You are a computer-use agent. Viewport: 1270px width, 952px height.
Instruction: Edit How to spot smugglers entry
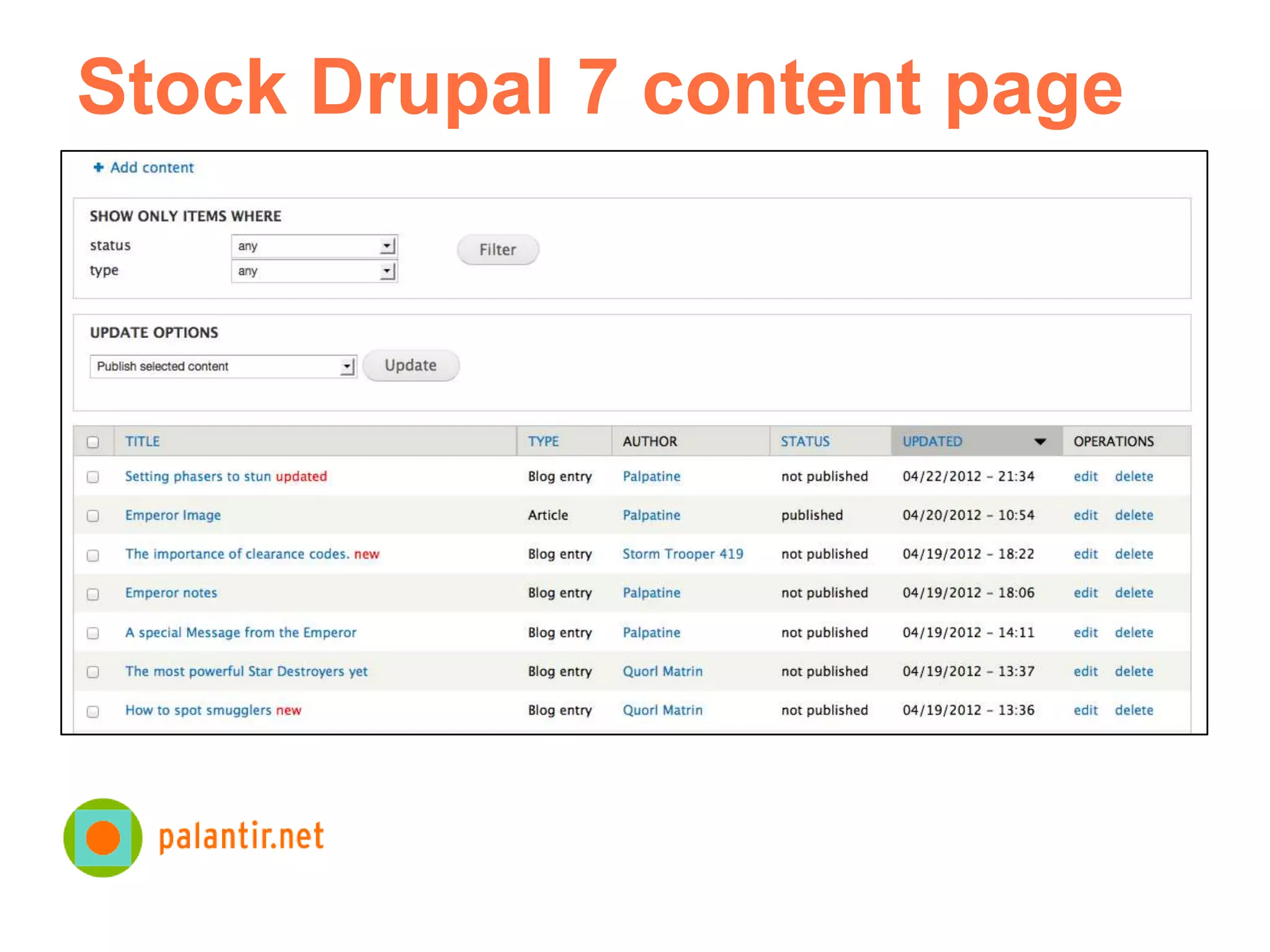point(1085,710)
